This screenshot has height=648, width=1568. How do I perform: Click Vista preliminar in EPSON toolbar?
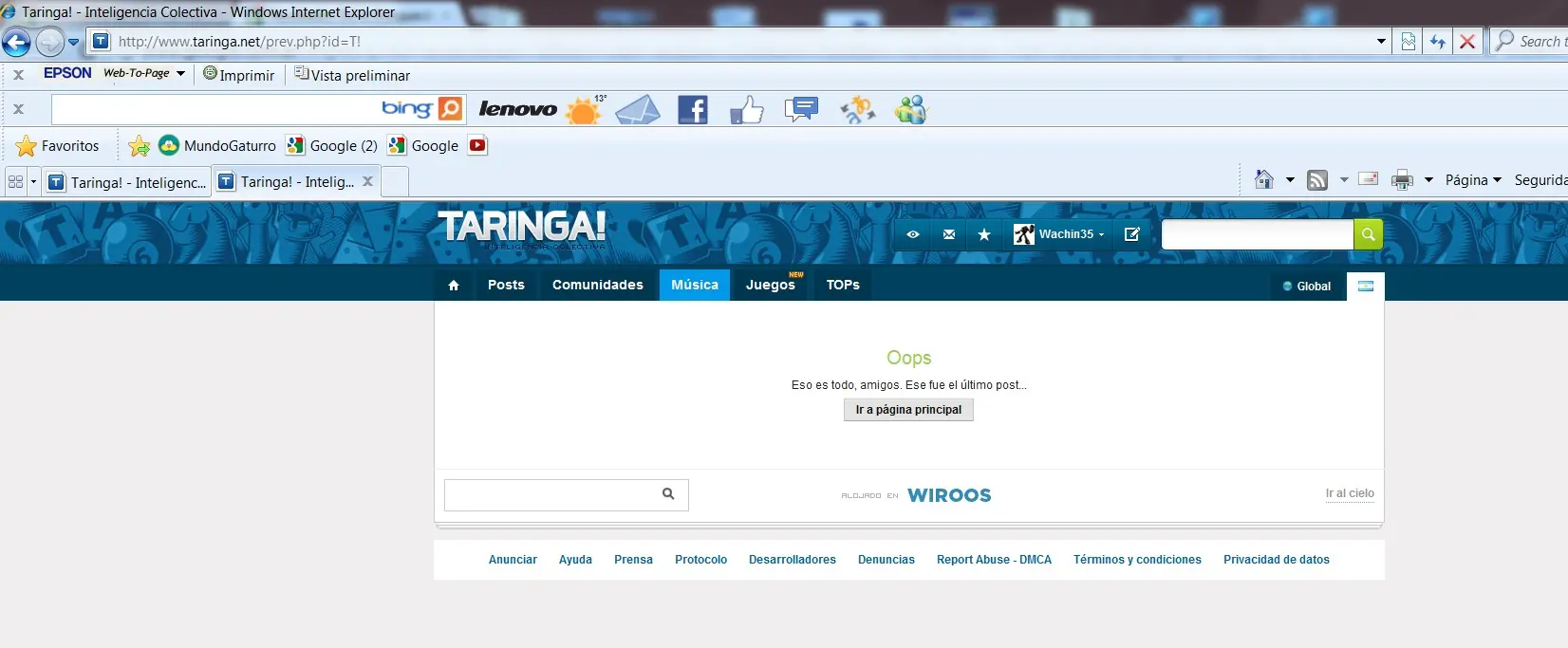tap(352, 75)
